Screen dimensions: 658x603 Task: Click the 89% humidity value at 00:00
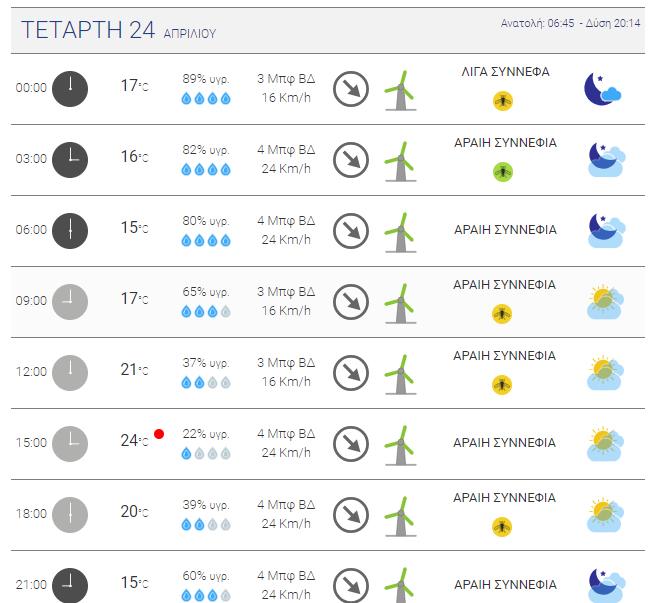(206, 79)
